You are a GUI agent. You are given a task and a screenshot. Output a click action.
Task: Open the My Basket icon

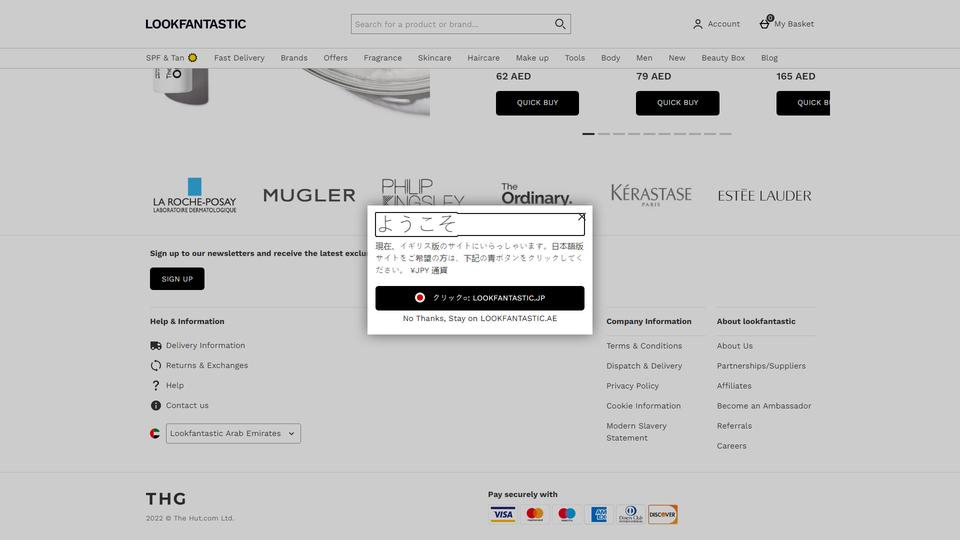pyautogui.click(x=765, y=23)
